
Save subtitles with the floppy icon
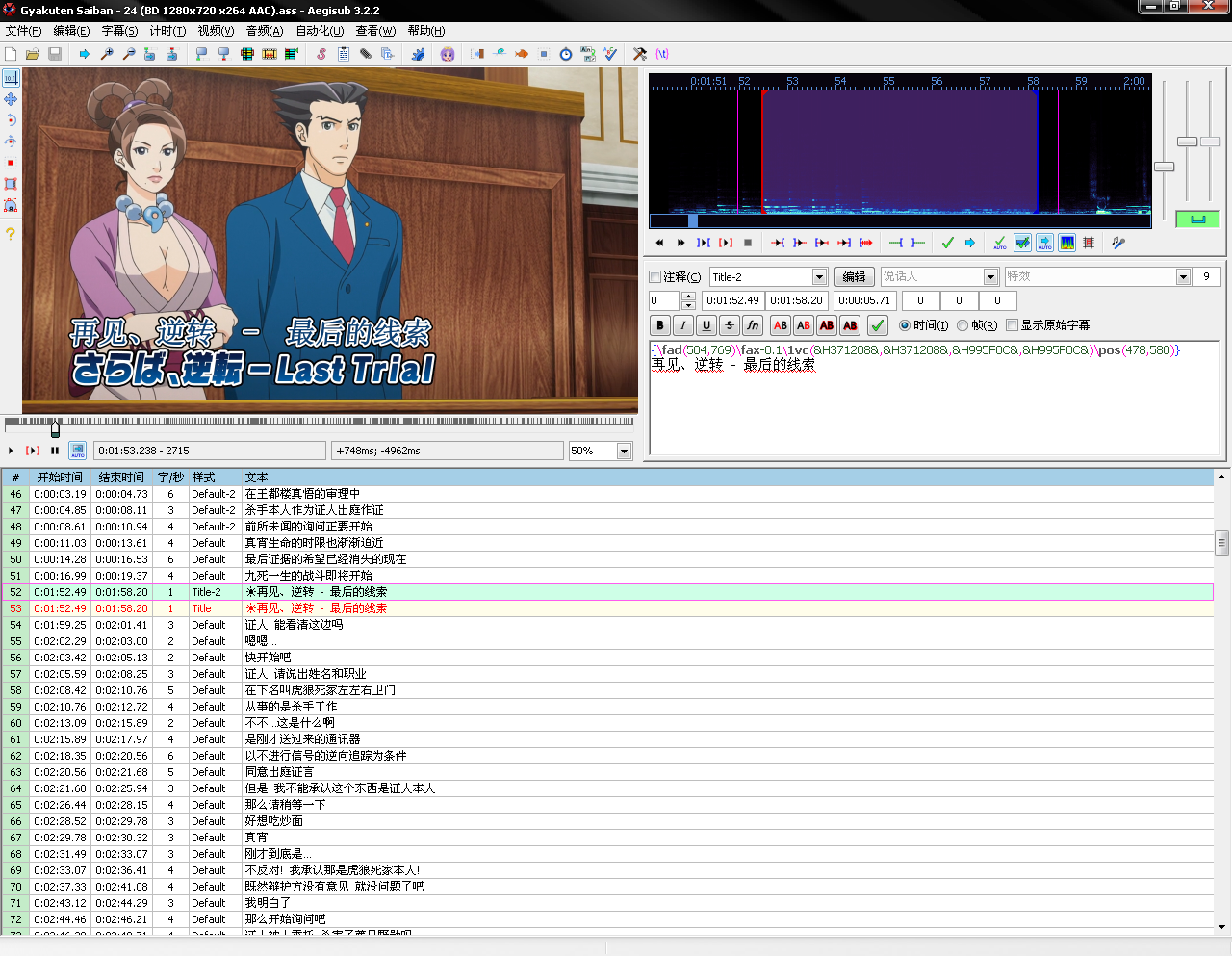[x=55, y=54]
